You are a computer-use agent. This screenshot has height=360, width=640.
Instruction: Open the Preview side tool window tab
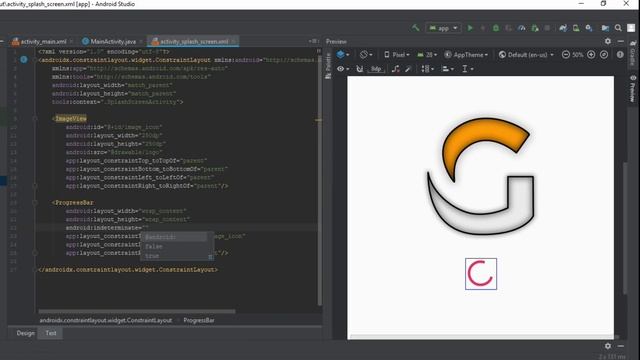point(632,89)
